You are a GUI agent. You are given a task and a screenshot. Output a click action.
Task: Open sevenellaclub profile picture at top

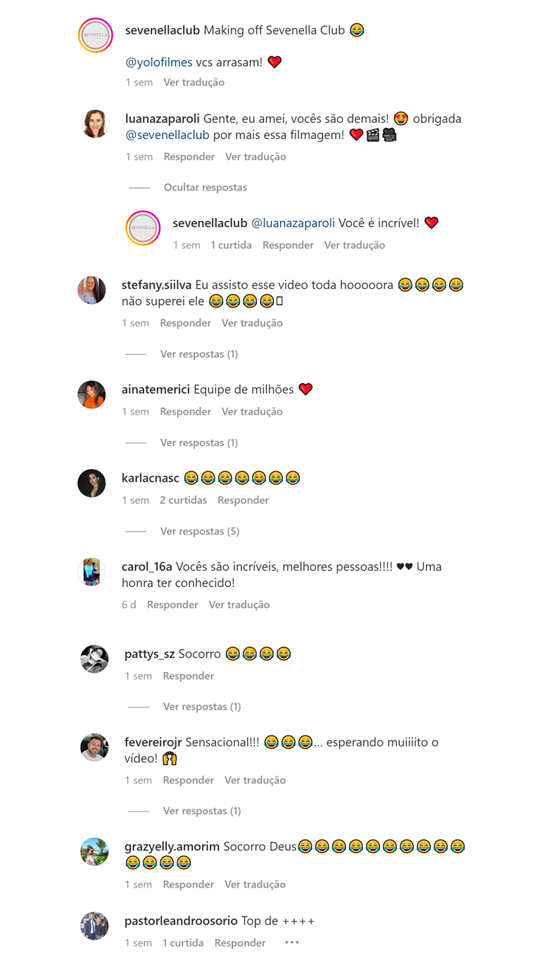point(96,36)
